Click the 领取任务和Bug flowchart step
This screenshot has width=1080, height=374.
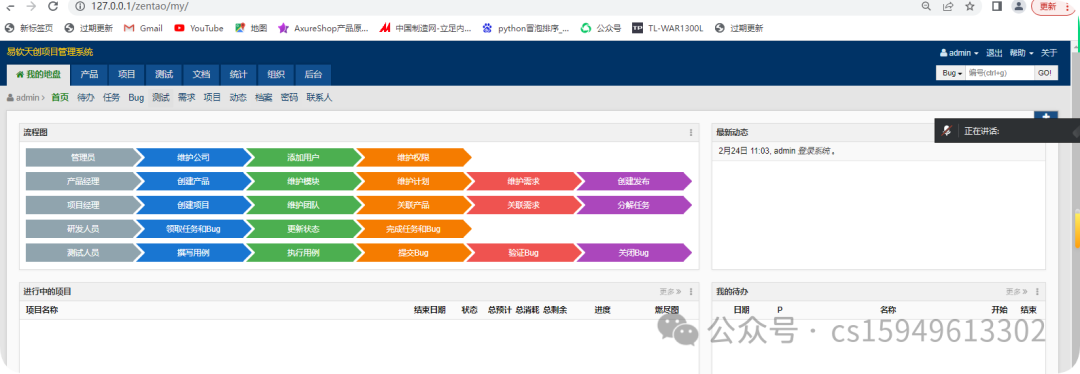pos(193,229)
